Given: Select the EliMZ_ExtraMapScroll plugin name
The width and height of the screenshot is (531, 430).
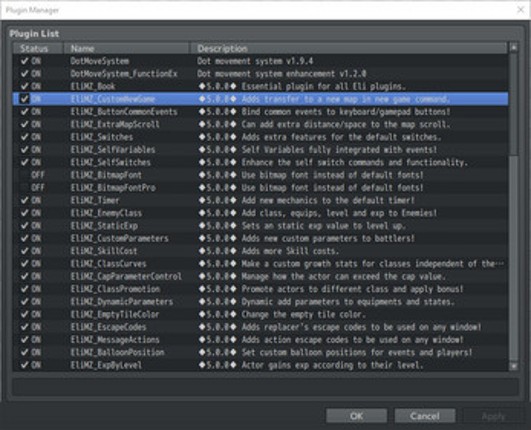Looking at the screenshot, I should click(115, 124).
